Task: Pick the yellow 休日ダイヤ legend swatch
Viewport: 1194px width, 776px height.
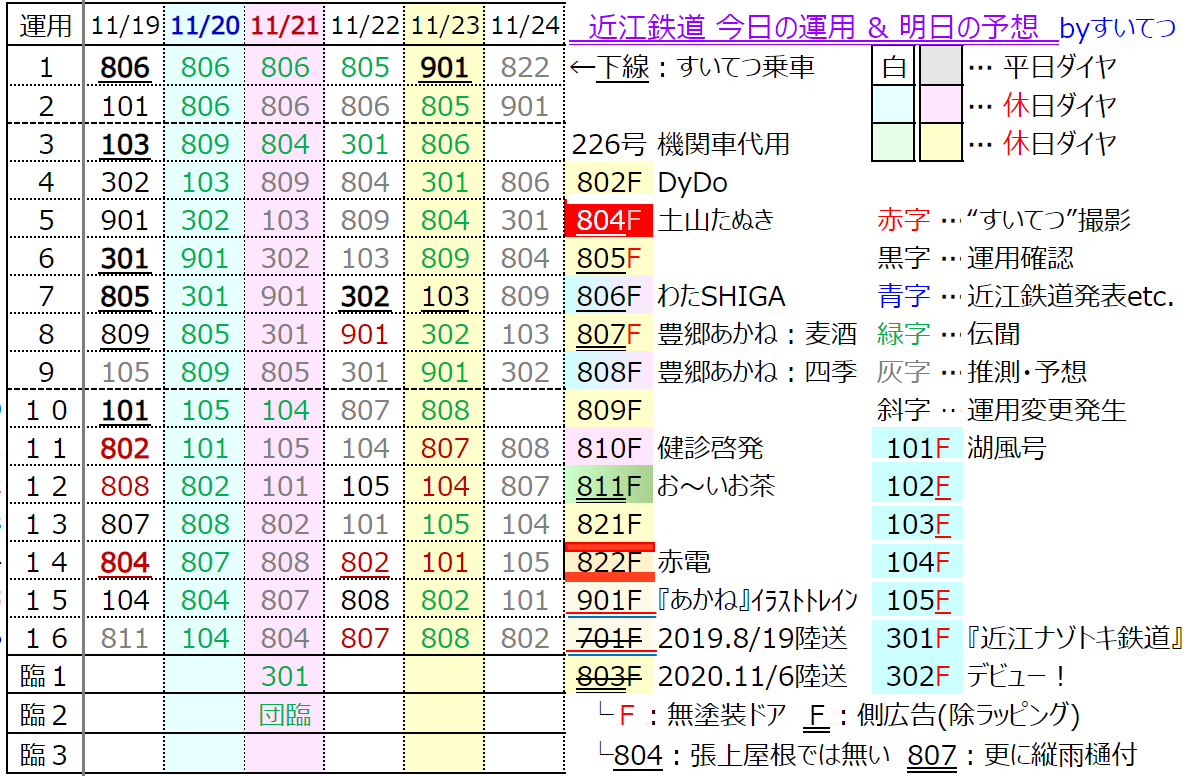Action: pos(941,142)
